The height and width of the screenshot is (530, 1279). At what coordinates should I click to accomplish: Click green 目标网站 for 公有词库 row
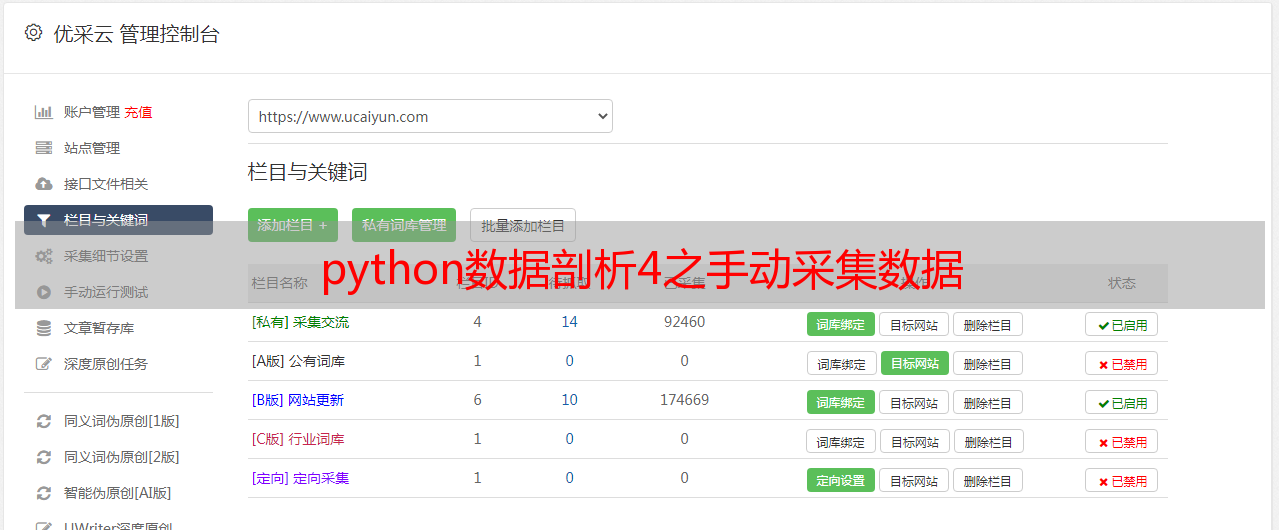tap(915, 363)
